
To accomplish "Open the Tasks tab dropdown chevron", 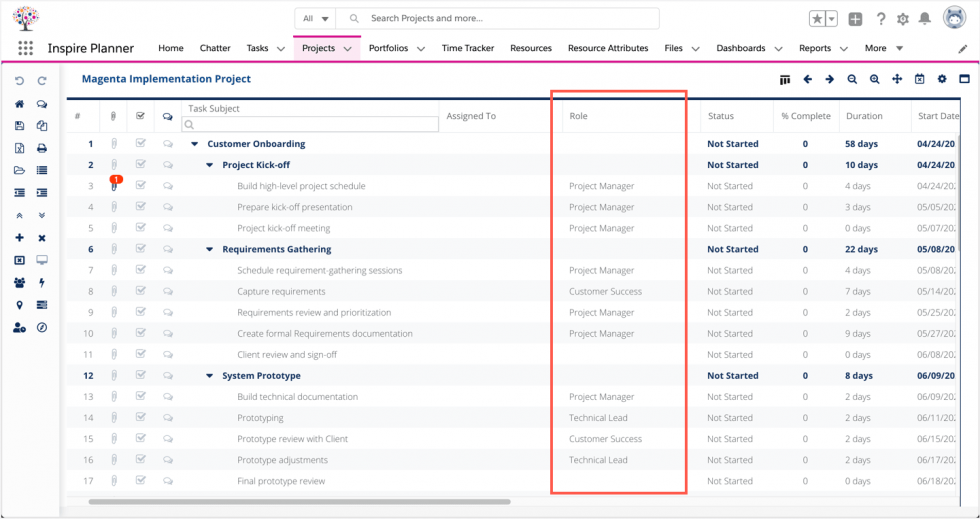I will [x=281, y=49].
